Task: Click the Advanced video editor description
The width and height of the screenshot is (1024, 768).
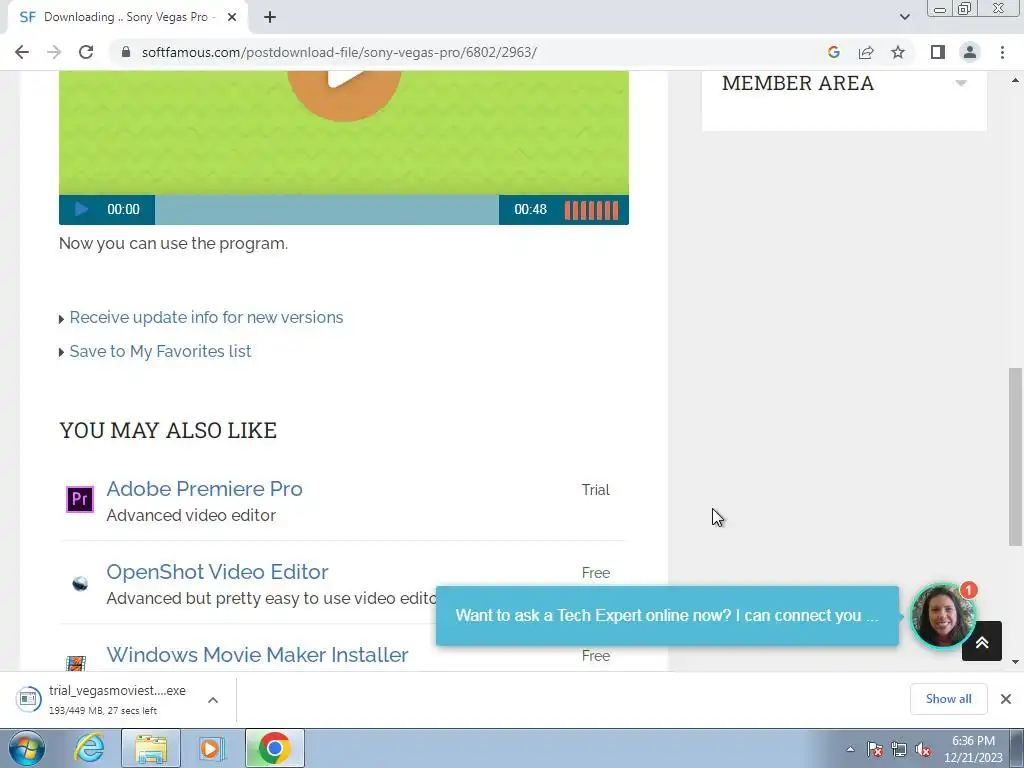Action: tap(191, 515)
